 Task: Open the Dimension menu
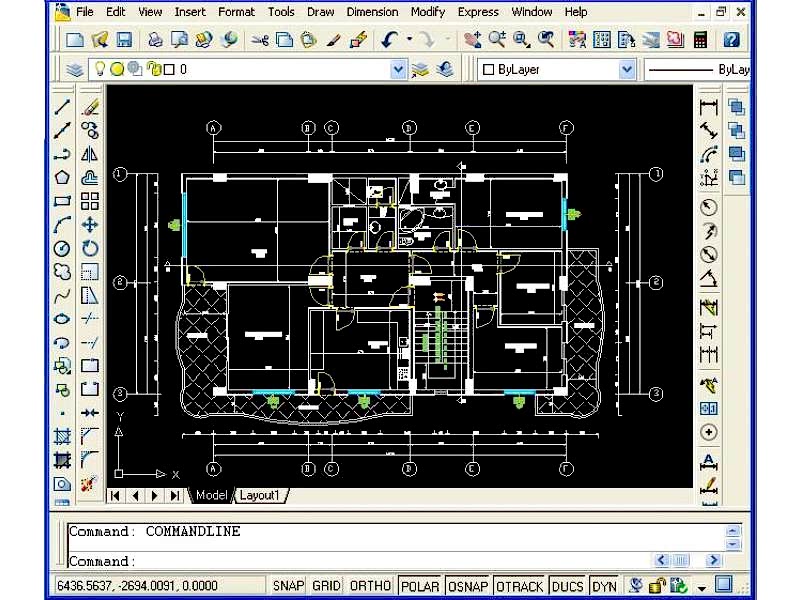point(372,12)
